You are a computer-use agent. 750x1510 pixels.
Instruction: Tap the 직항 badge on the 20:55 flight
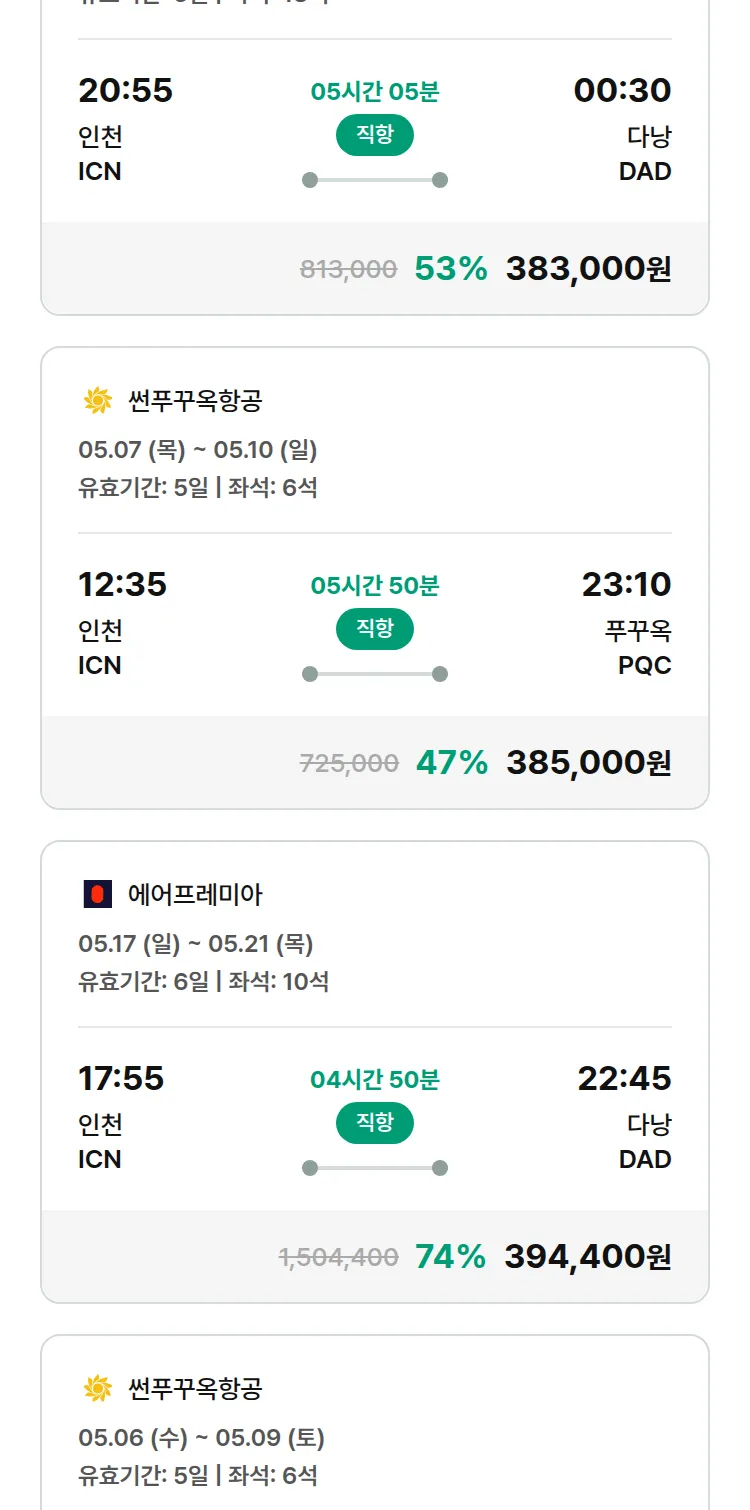point(375,135)
